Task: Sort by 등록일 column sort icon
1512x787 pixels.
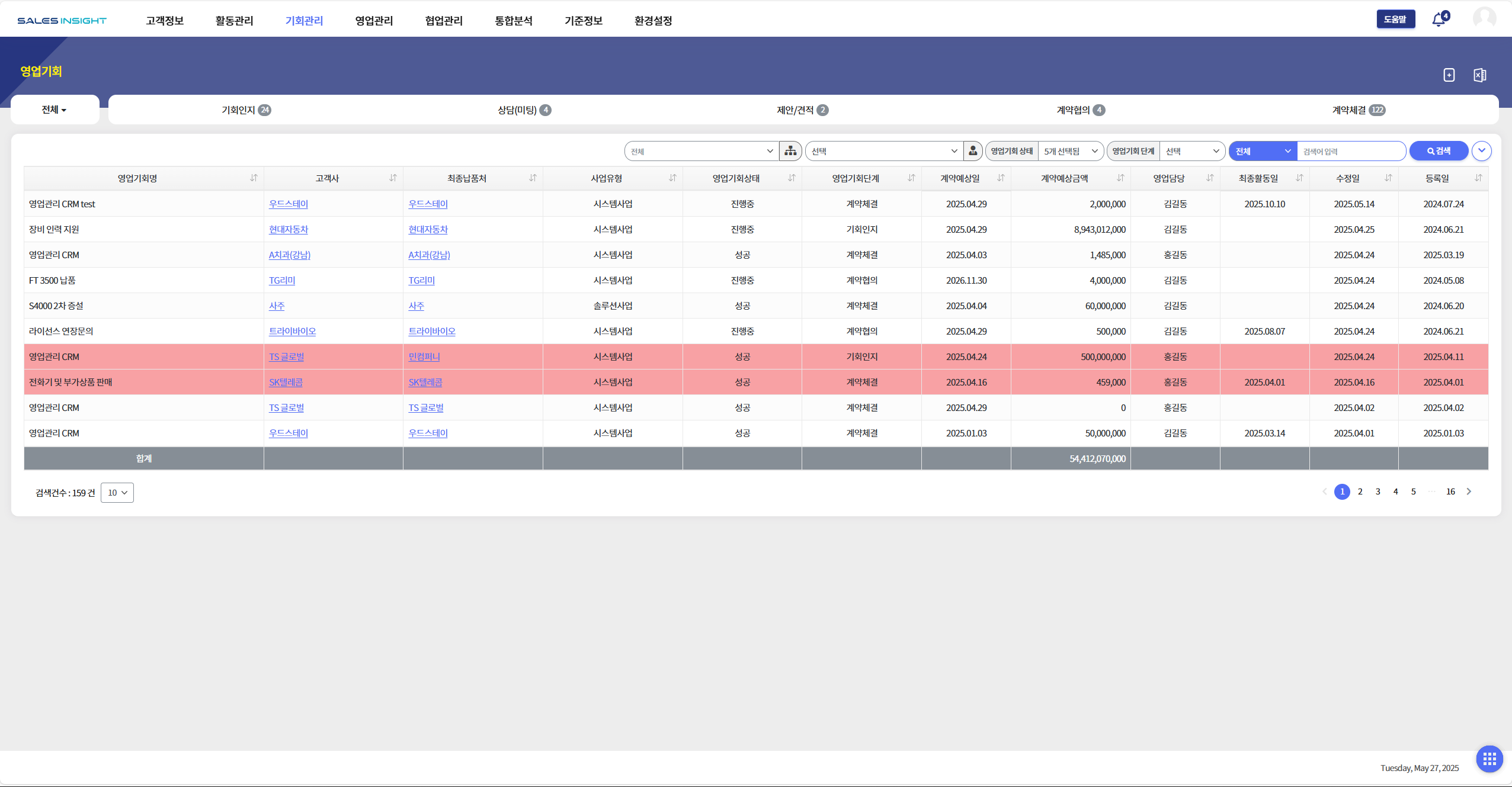Action: tap(1478, 178)
